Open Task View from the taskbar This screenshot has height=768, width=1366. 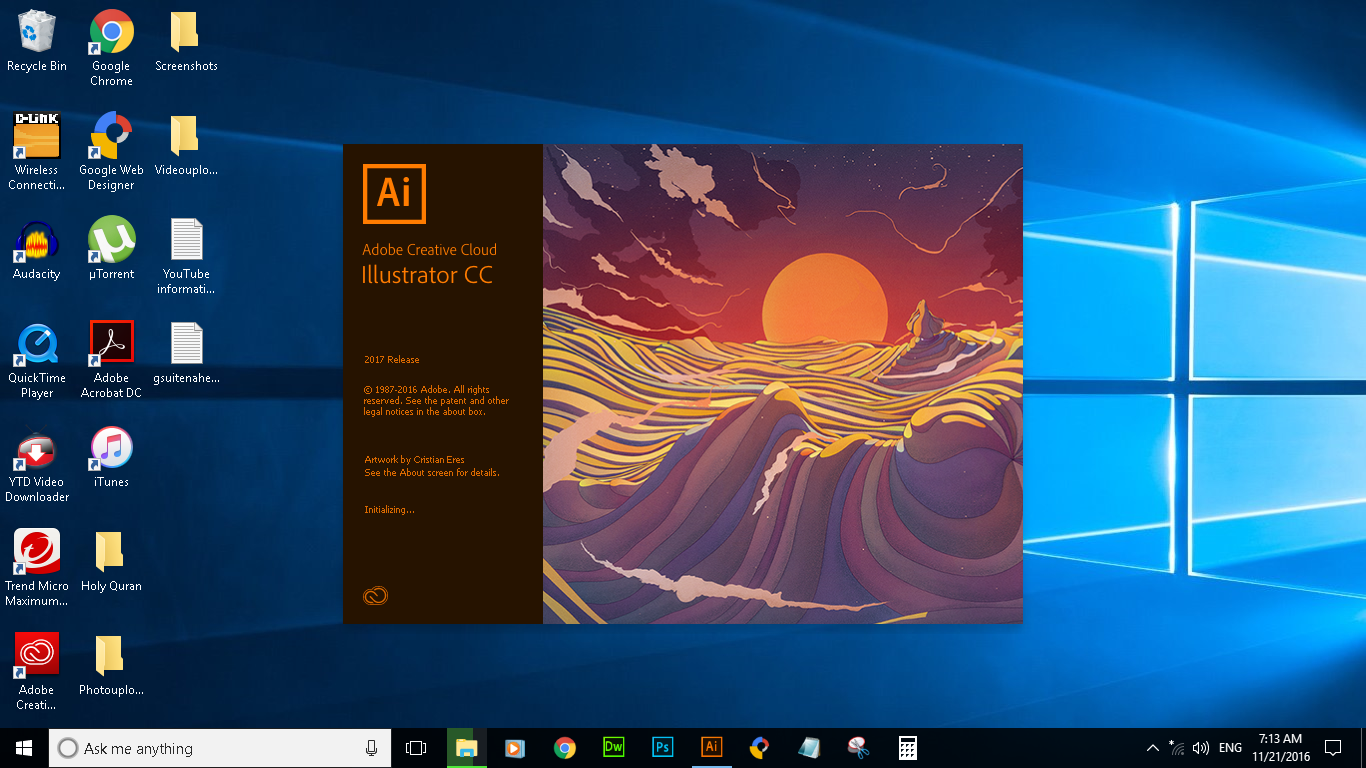(x=416, y=748)
